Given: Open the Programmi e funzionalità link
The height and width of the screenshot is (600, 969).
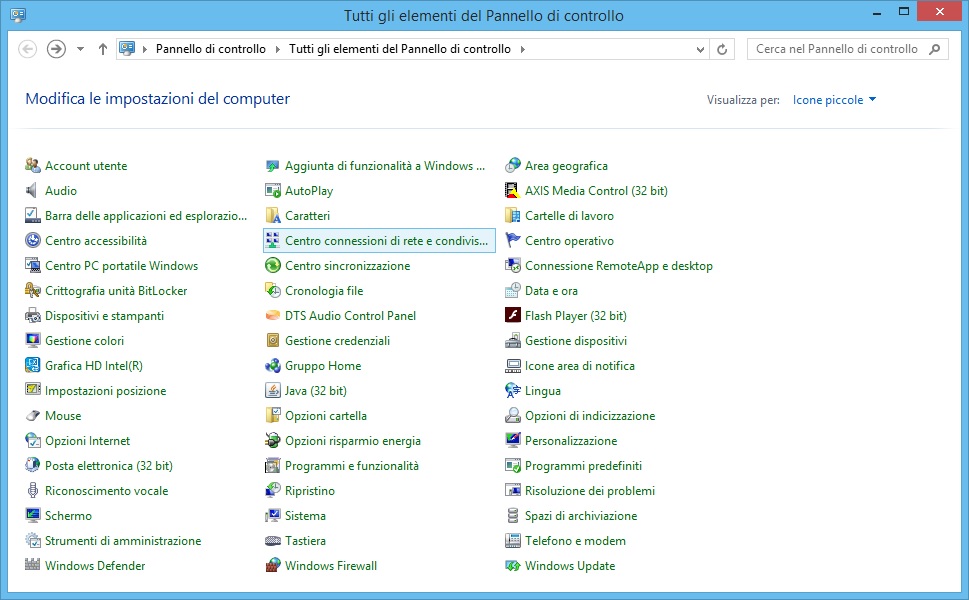Looking at the screenshot, I should pyautogui.click(x=352, y=466).
